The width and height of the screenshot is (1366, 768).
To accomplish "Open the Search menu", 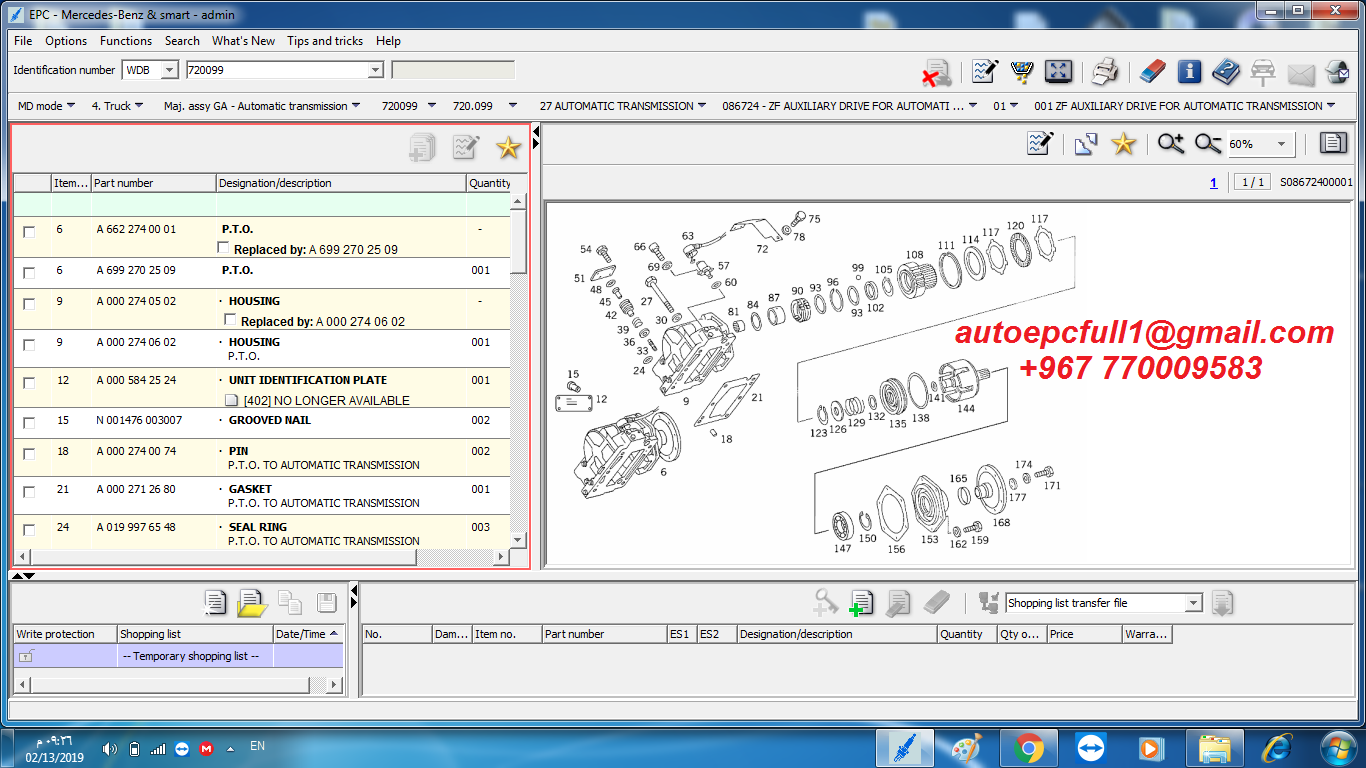I will [182, 41].
